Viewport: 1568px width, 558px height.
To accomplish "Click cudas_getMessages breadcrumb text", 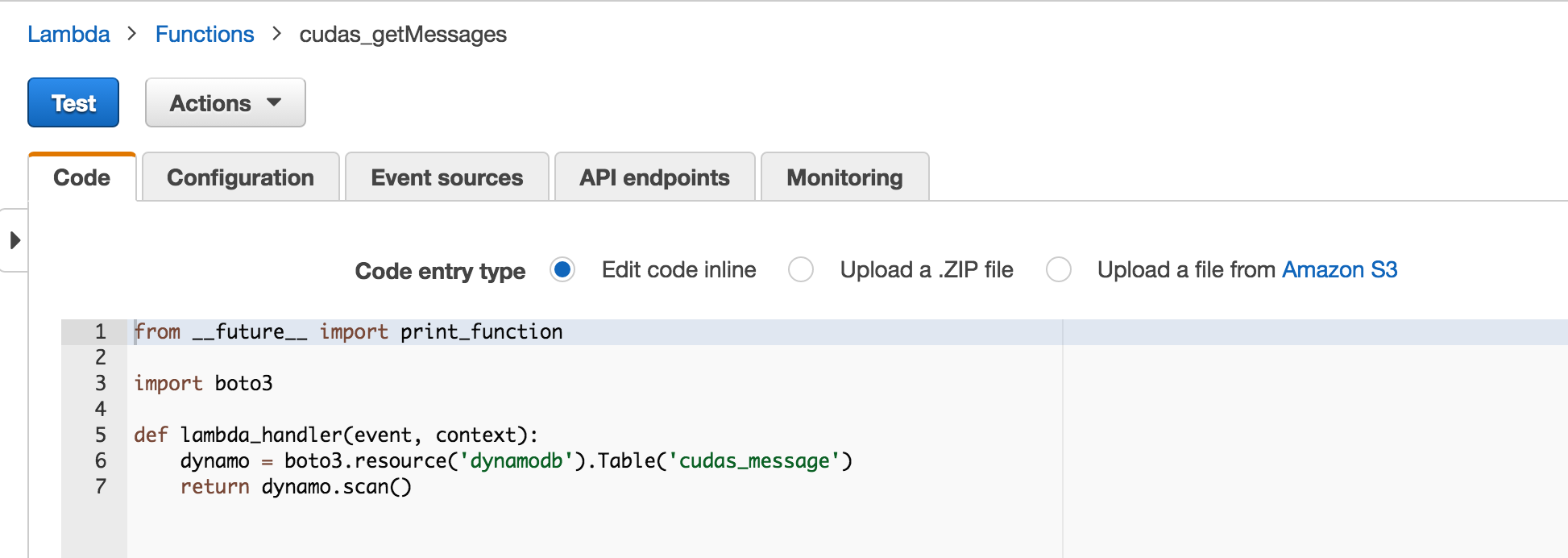I will click(x=403, y=35).
